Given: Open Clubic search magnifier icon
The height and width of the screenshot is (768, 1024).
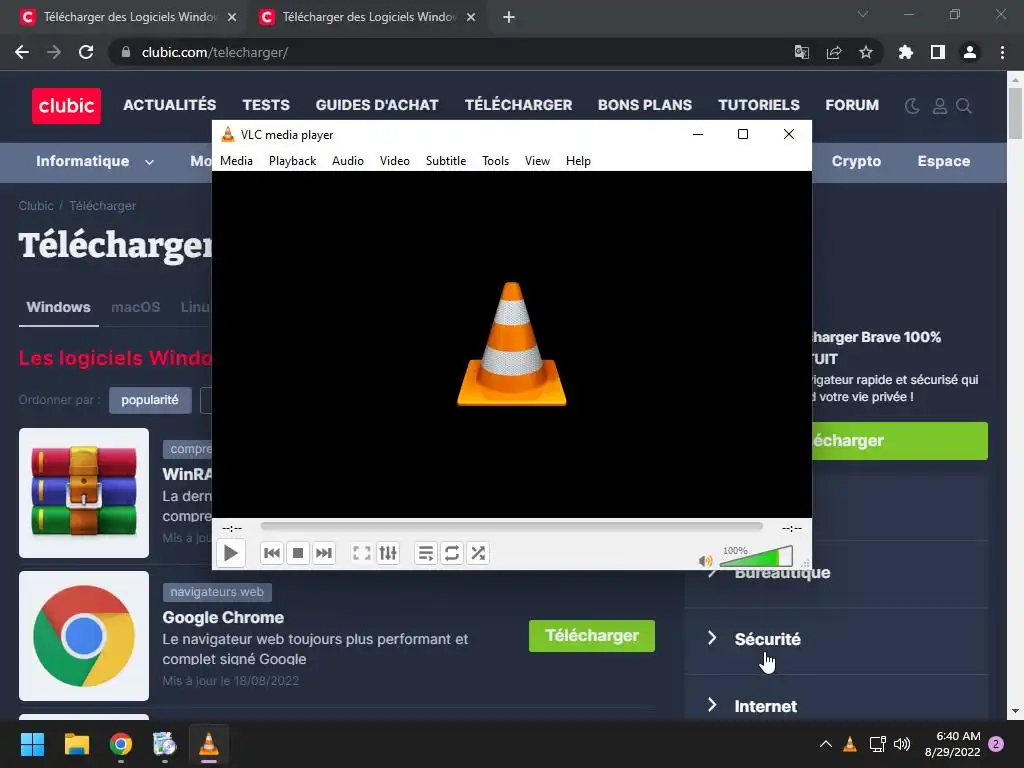Looking at the screenshot, I should (x=964, y=106).
